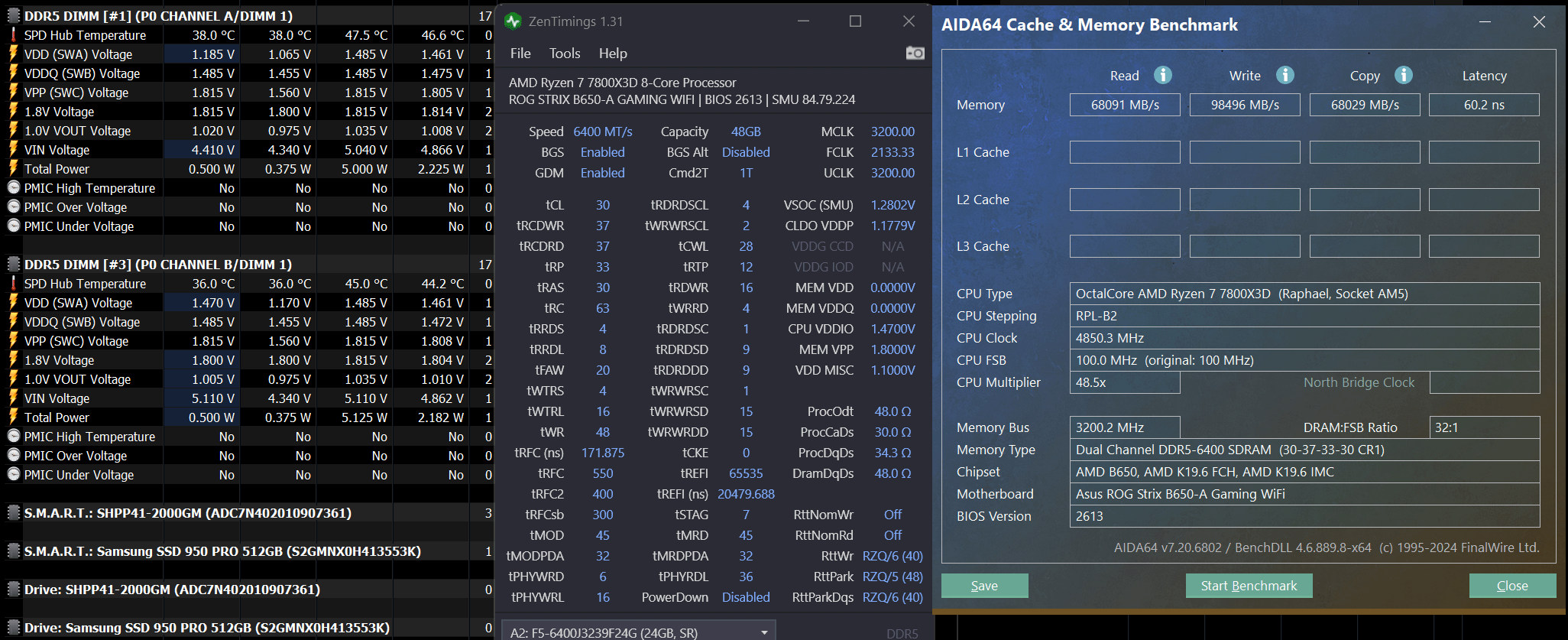Start the AIDA64 memory benchmark
Image resolution: width=1568 pixels, height=640 pixels.
pyautogui.click(x=1249, y=586)
